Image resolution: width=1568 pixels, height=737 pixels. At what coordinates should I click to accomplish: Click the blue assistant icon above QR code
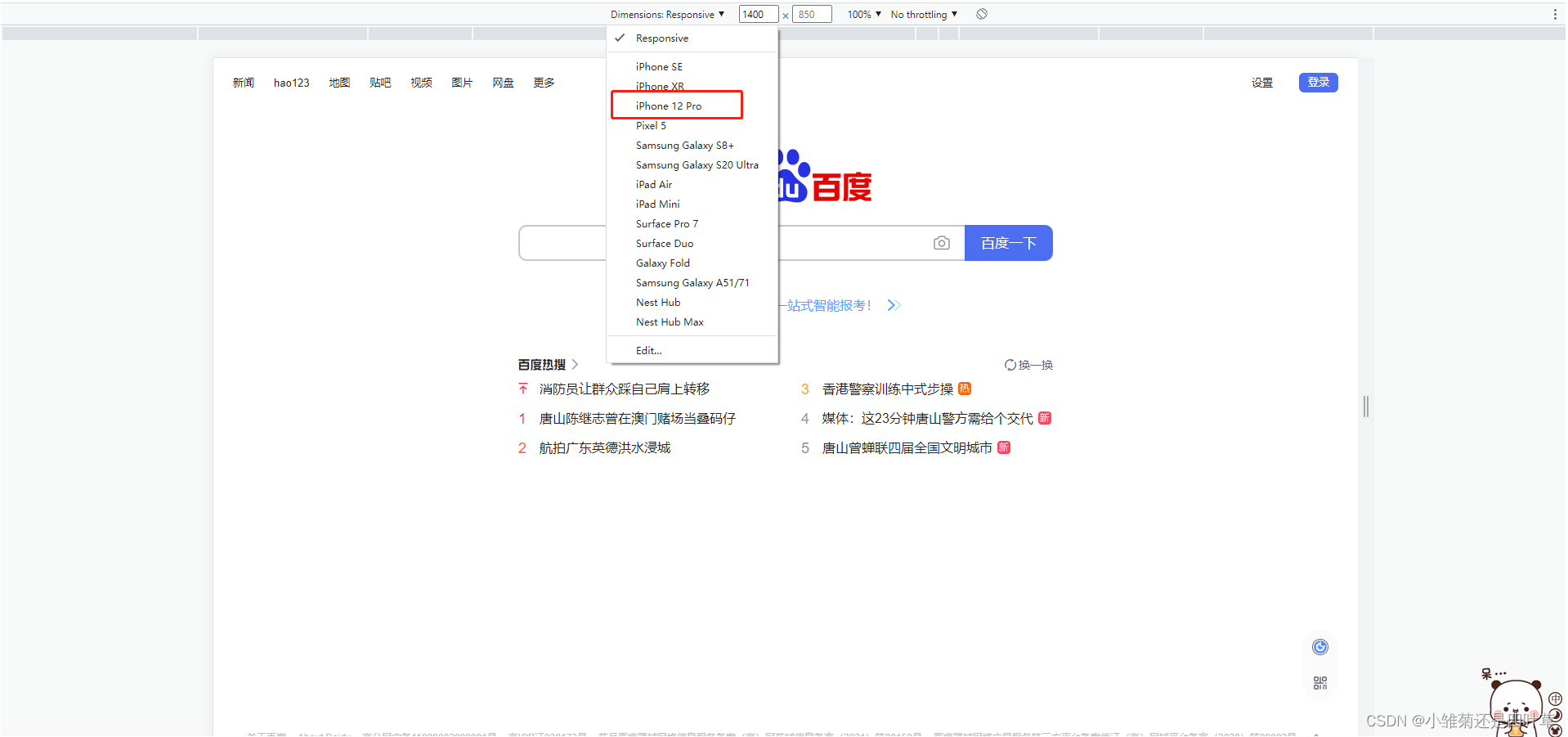coord(1320,647)
